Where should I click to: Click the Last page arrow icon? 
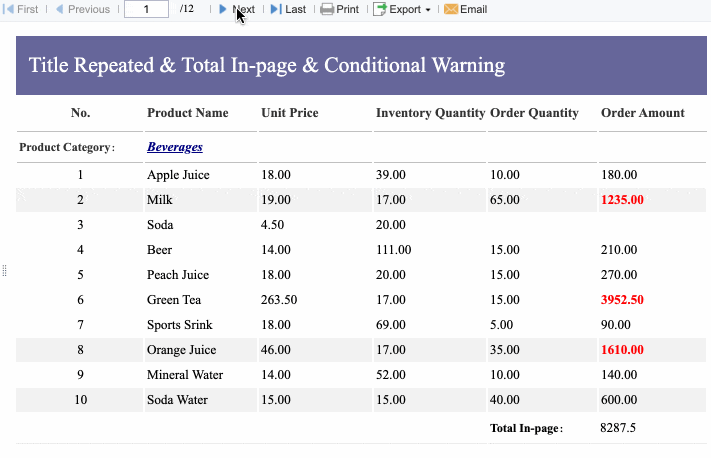(x=276, y=9)
